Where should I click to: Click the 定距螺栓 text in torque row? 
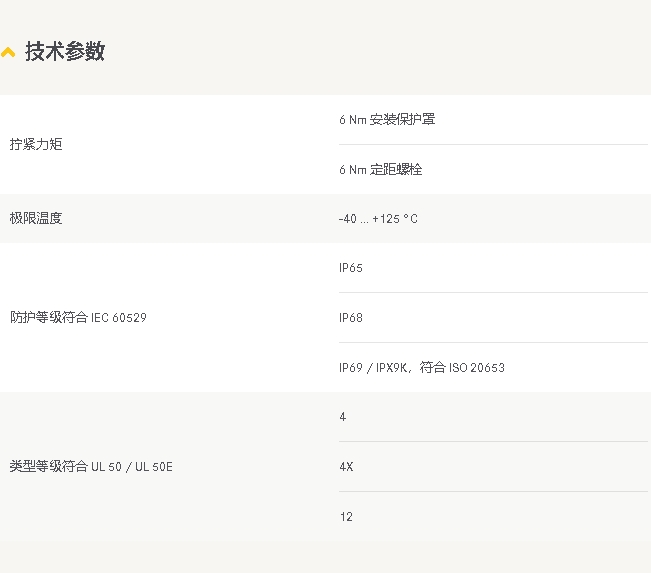pos(397,169)
